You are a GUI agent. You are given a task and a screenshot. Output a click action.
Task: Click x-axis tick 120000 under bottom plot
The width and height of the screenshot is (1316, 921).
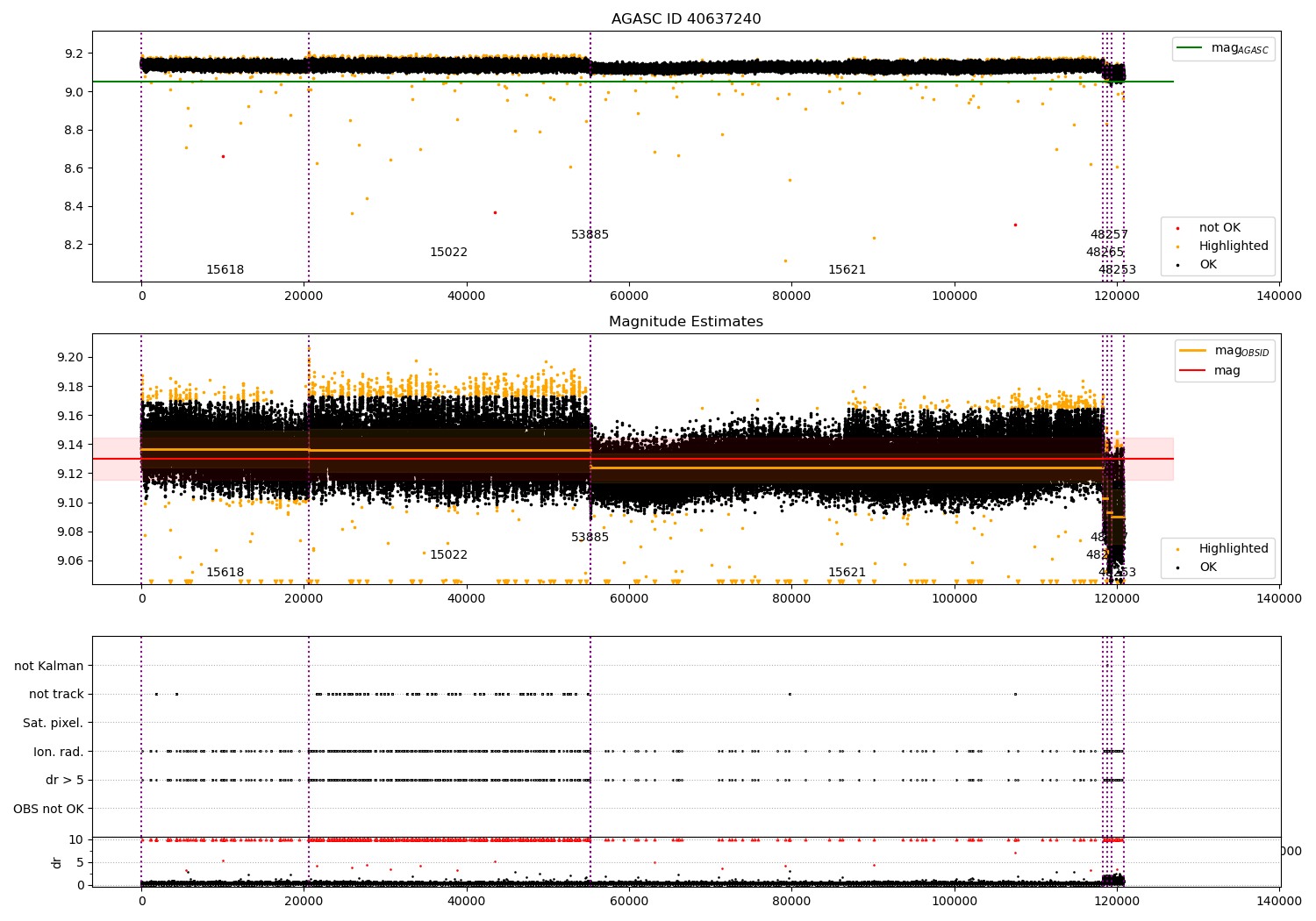pos(1116,901)
